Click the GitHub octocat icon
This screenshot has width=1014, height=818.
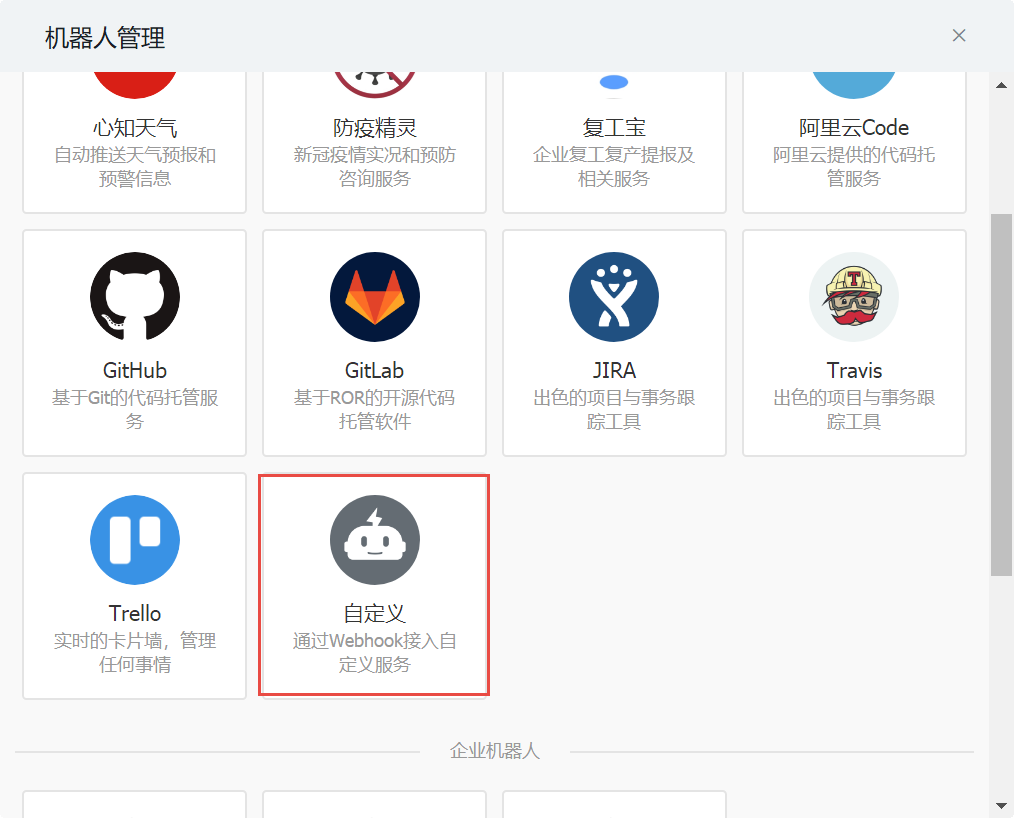point(135,297)
